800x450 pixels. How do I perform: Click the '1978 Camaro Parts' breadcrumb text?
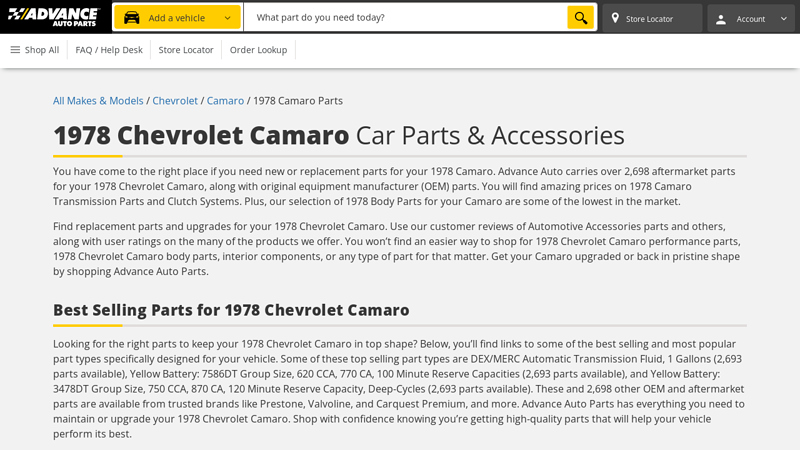[298, 101]
